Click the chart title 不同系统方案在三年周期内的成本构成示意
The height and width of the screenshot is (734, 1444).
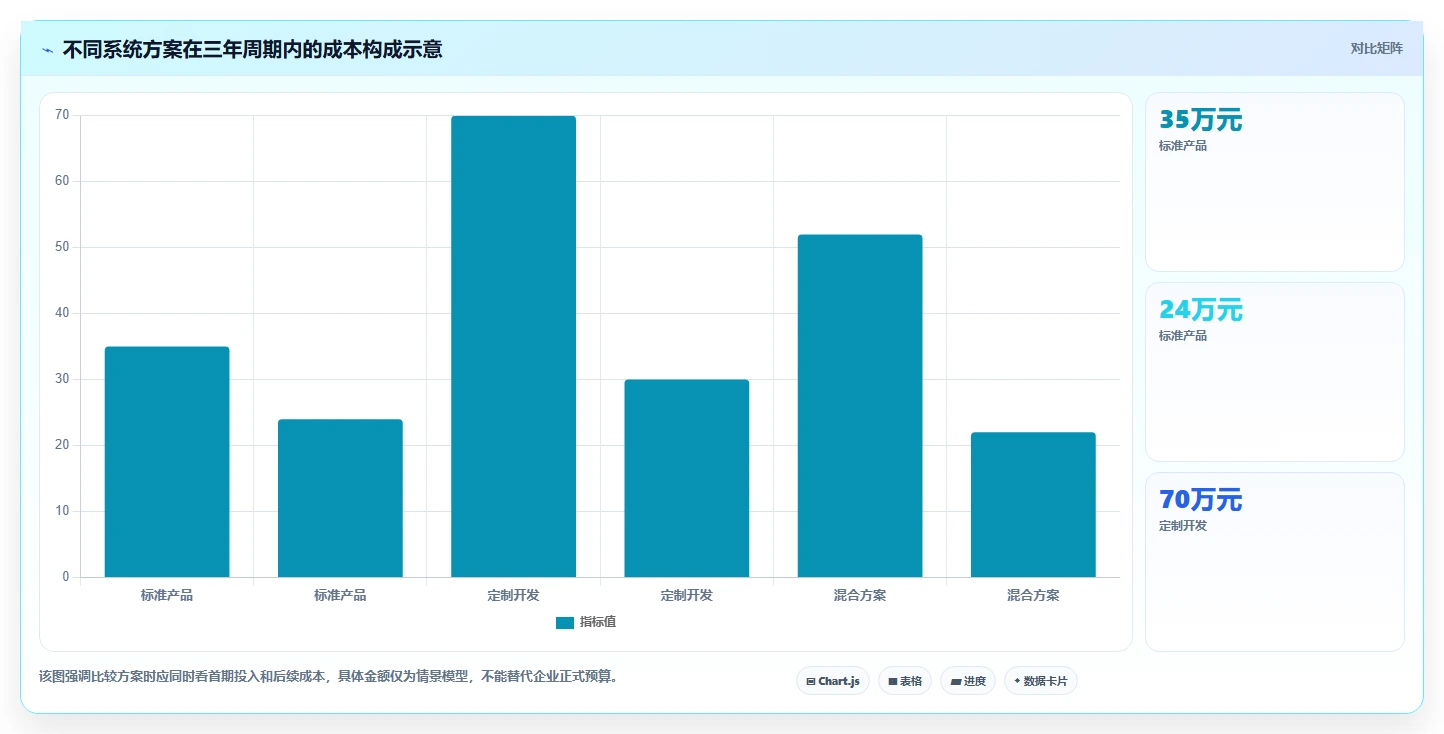click(x=252, y=49)
